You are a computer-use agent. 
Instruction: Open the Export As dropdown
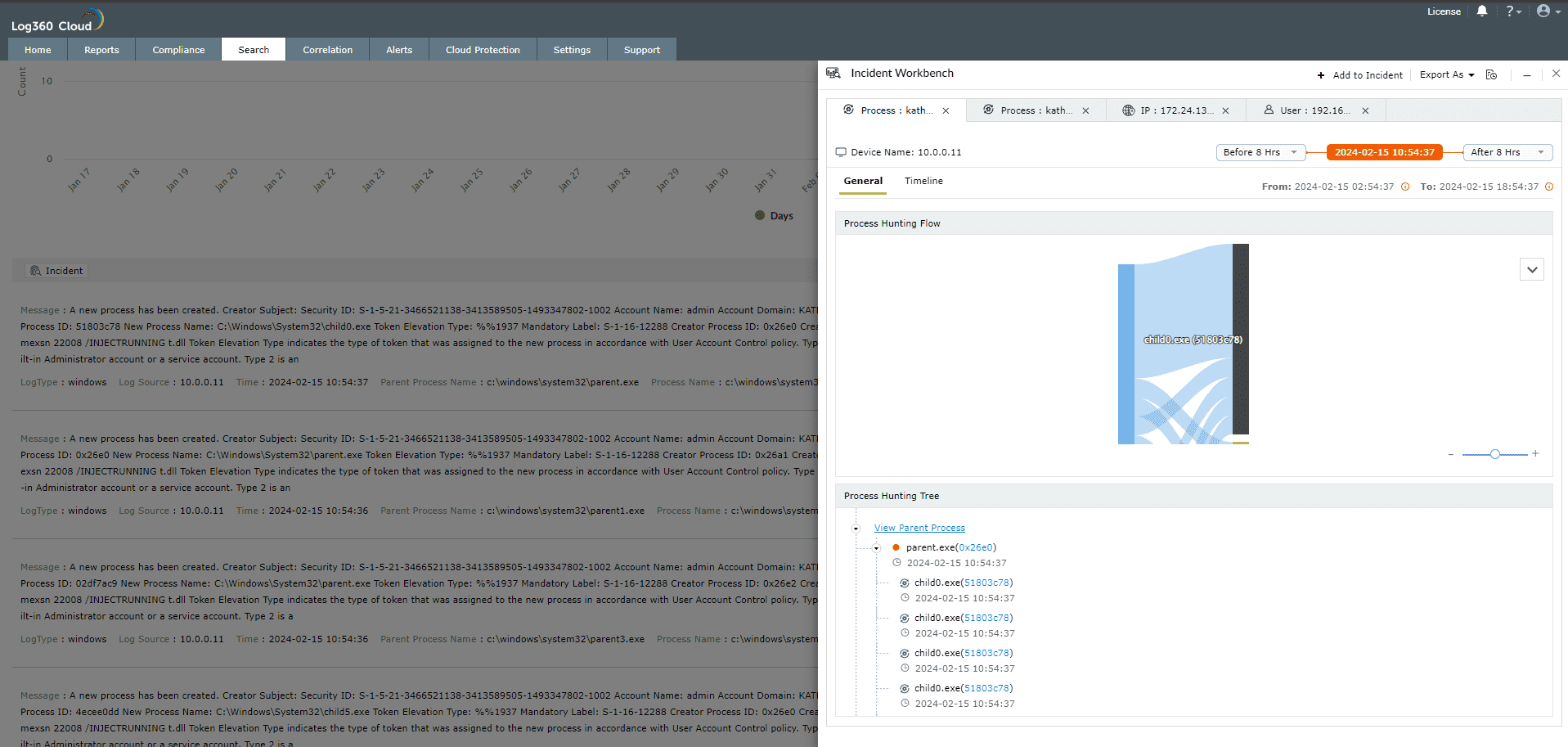coord(1447,74)
